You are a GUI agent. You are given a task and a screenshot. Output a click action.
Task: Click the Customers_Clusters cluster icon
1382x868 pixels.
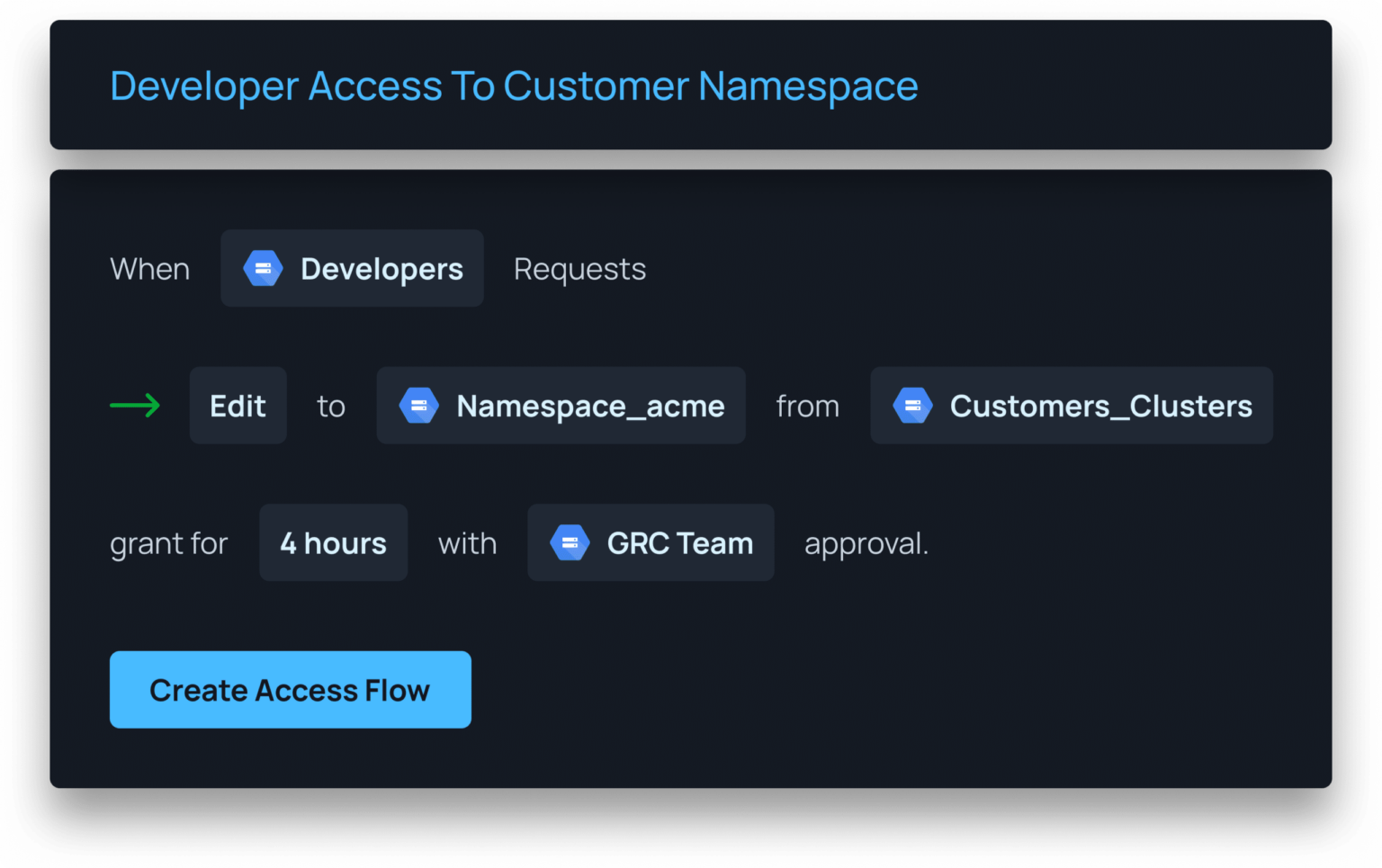pos(912,406)
